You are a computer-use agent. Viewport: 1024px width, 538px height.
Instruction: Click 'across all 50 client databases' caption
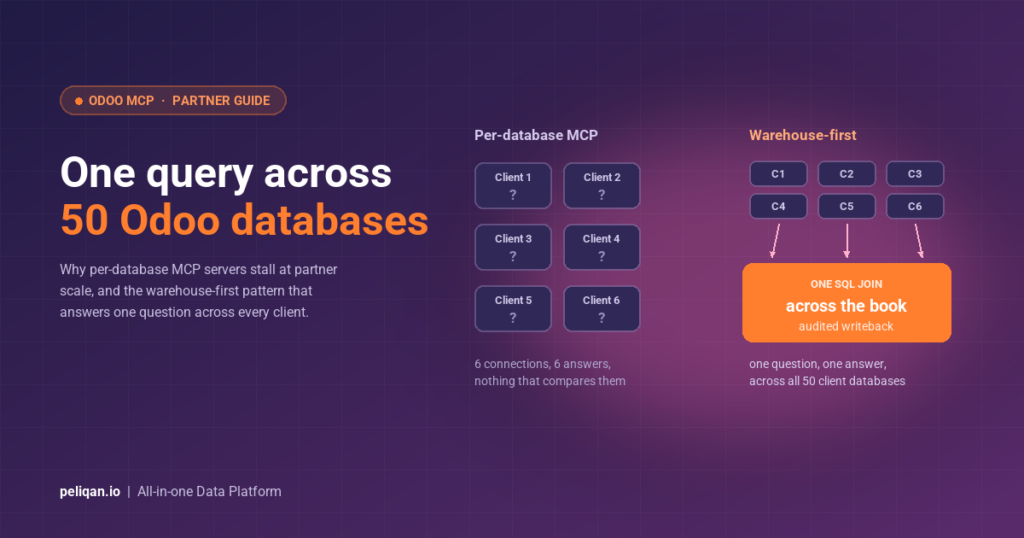pyautogui.click(x=827, y=381)
